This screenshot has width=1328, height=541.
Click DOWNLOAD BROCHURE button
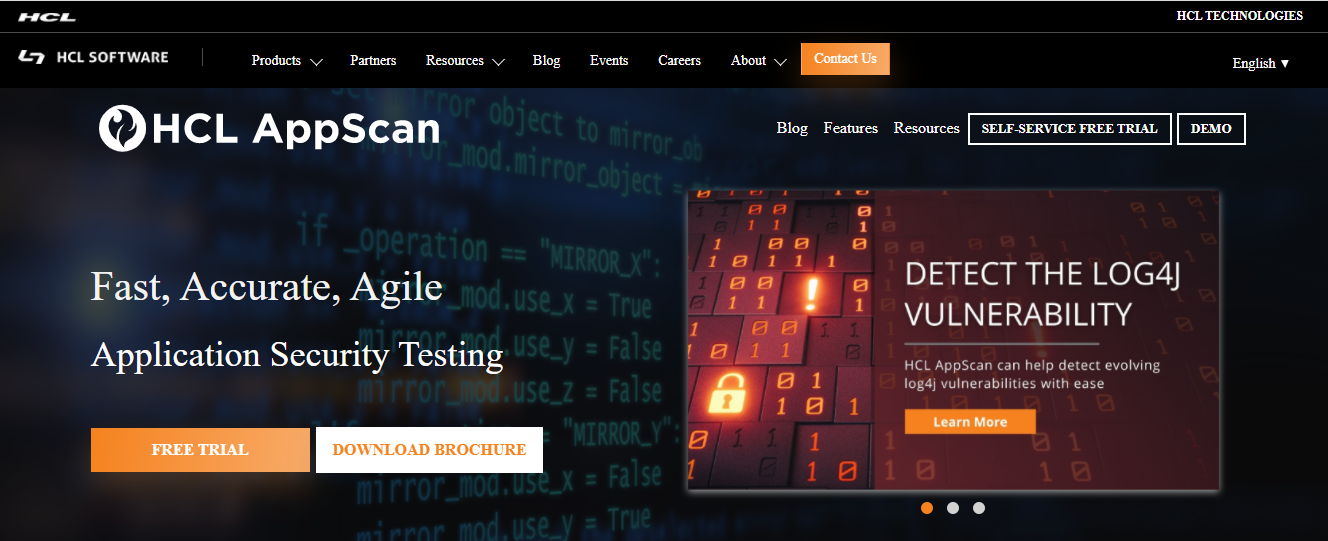click(429, 450)
